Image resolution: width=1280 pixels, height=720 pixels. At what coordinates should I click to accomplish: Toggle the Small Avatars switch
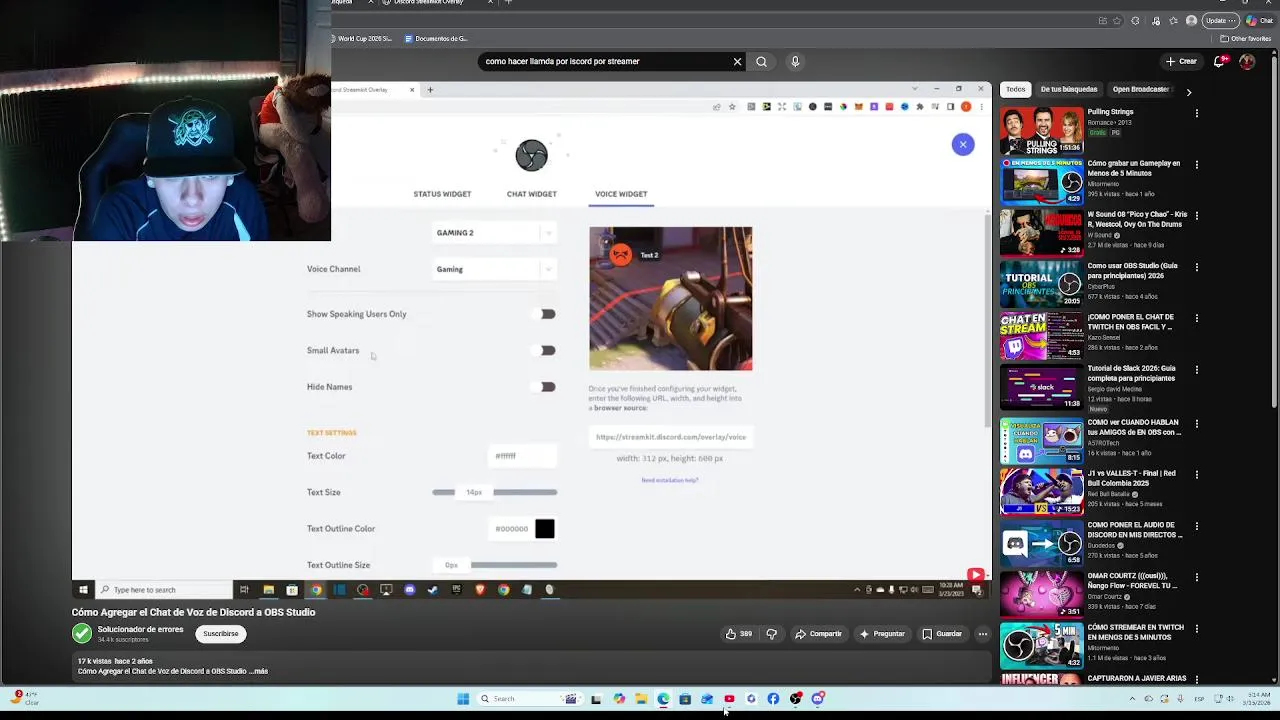pyautogui.click(x=547, y=350)
